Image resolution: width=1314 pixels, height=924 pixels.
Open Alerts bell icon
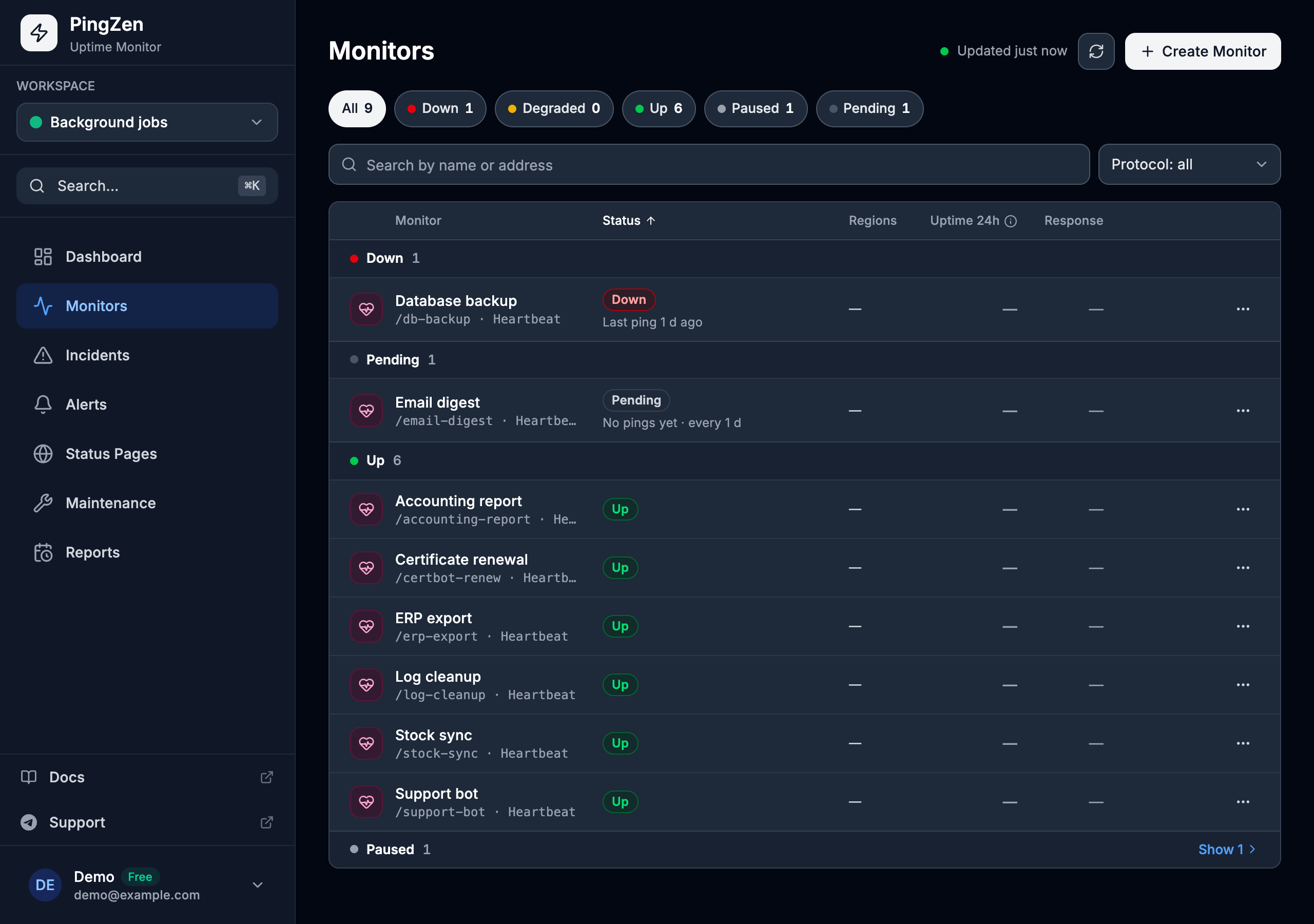pos(43,404)
